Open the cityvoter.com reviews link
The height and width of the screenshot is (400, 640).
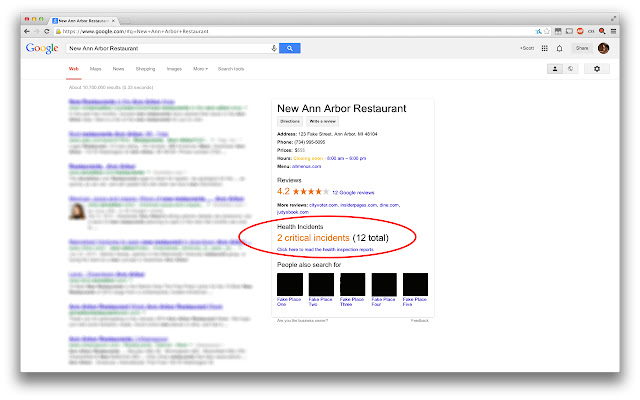[x=323, y=205]
